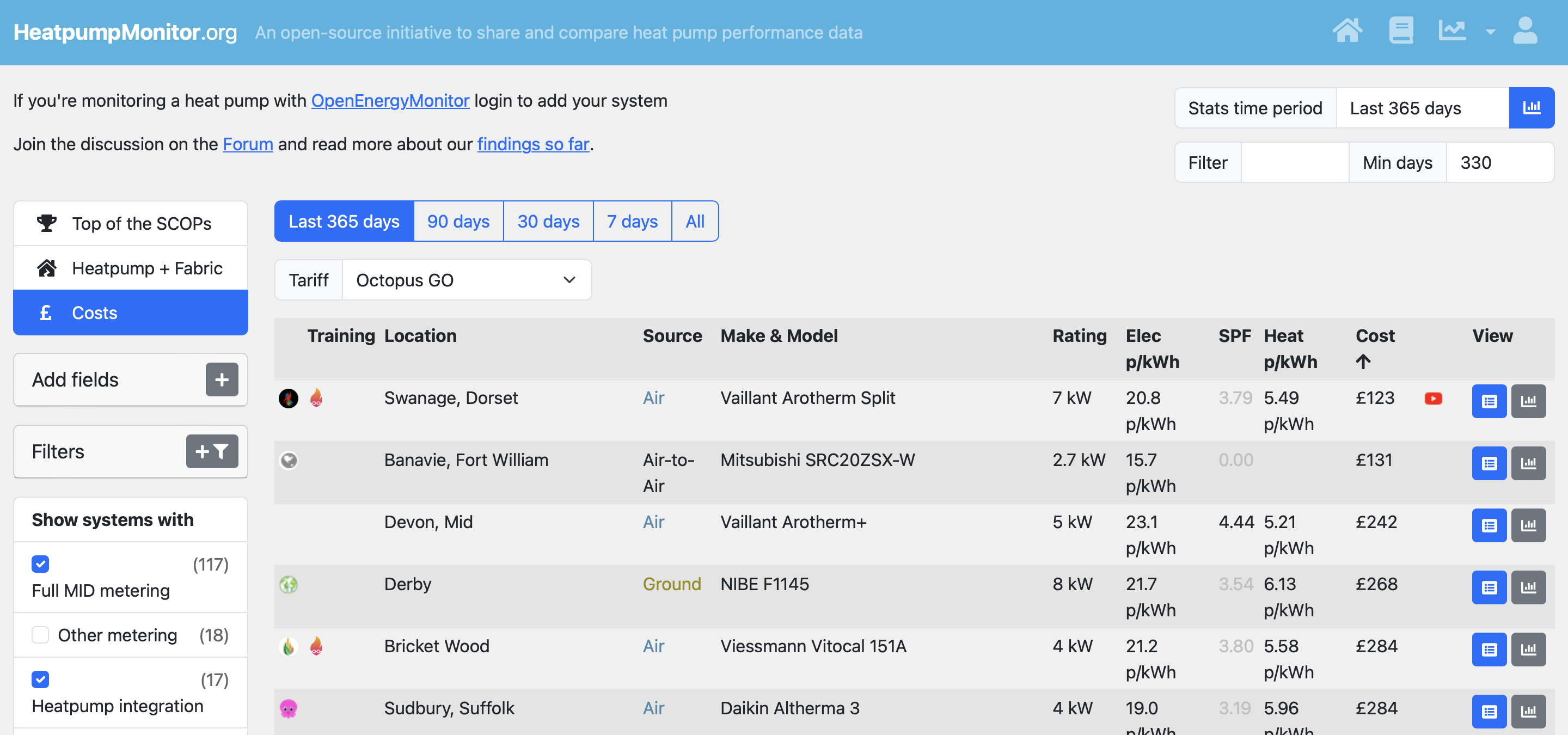Click the red flame icon for Bricket Wood

pos(316,647)
